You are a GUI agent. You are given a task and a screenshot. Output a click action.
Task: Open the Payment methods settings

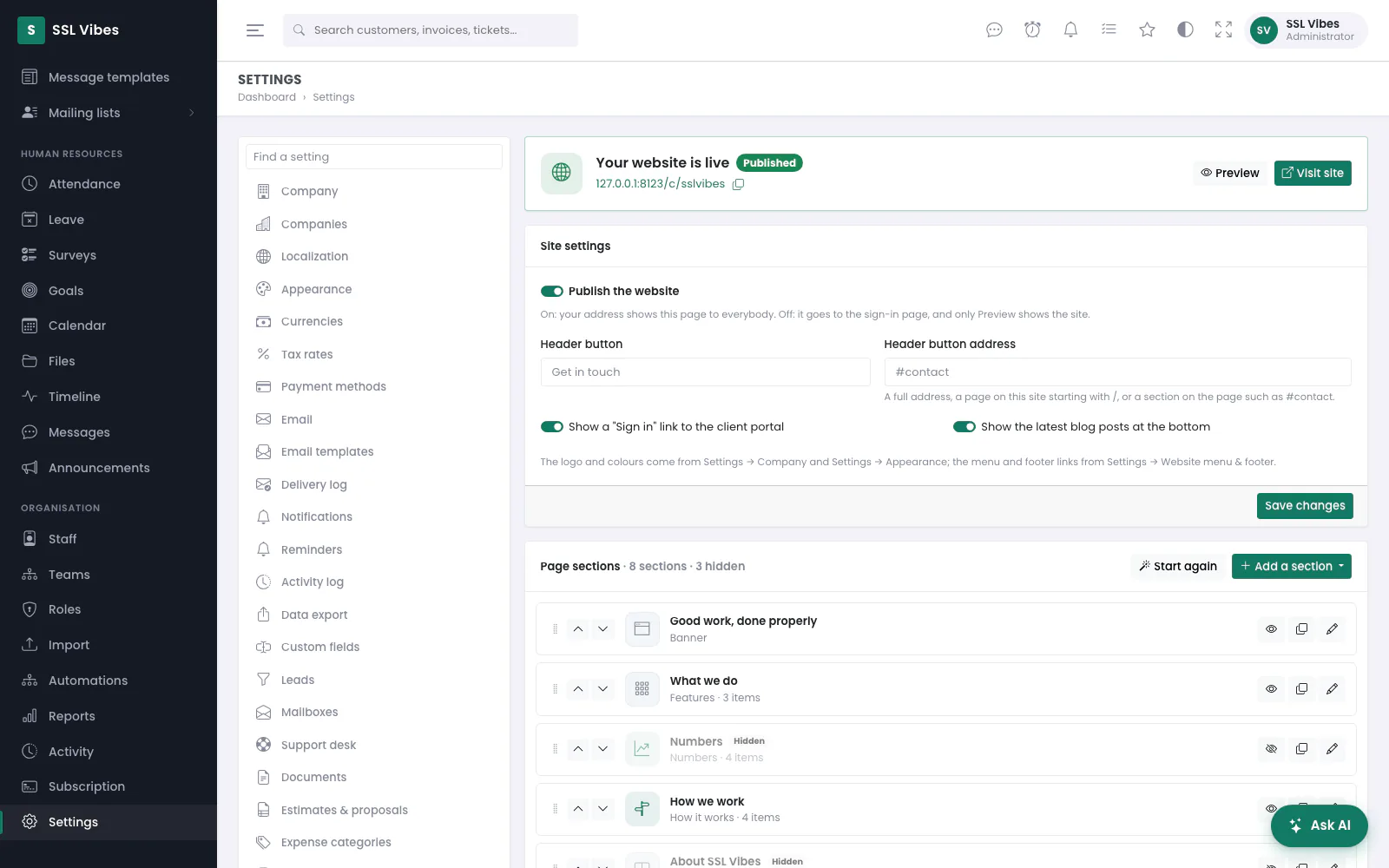[x=374, y=387]
